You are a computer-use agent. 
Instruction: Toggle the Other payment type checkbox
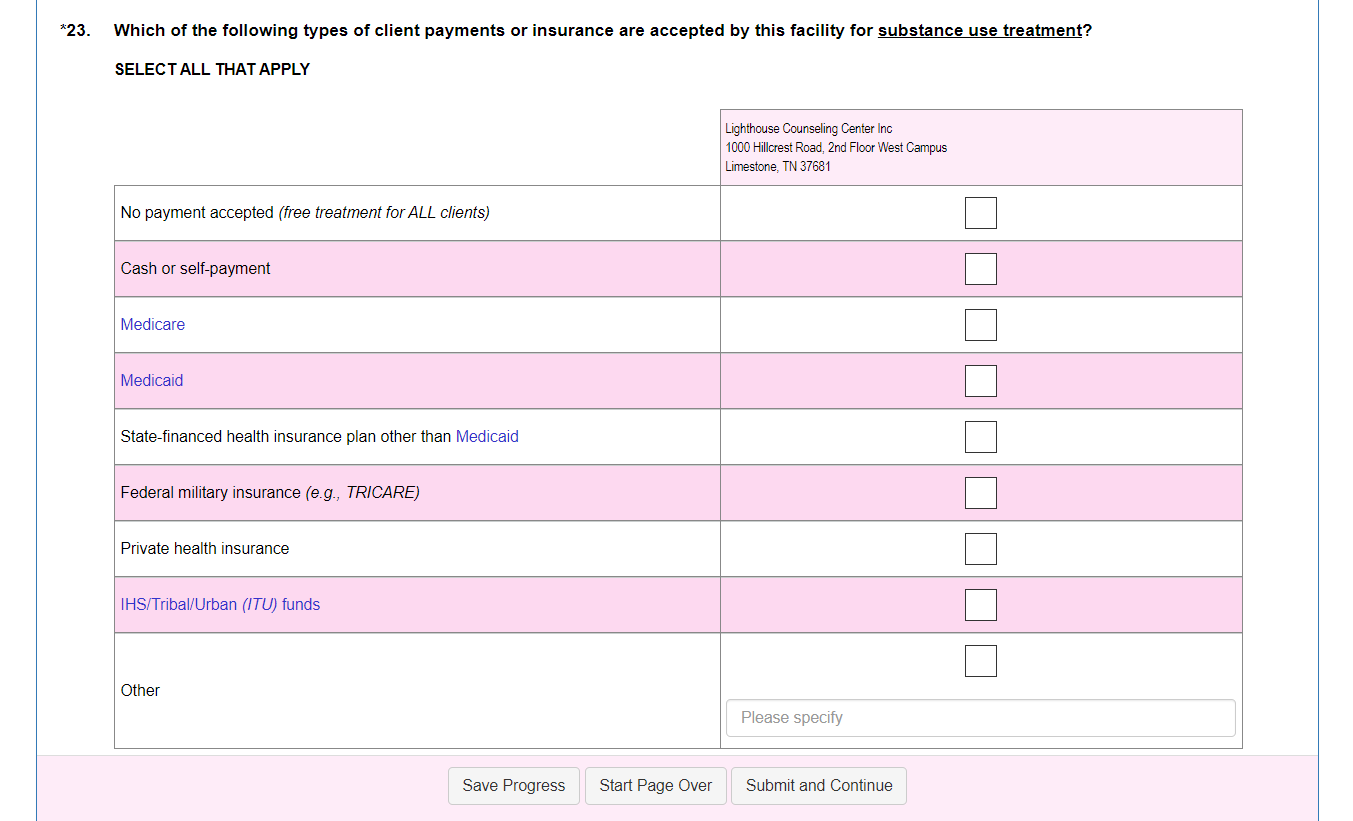(980, 661)
